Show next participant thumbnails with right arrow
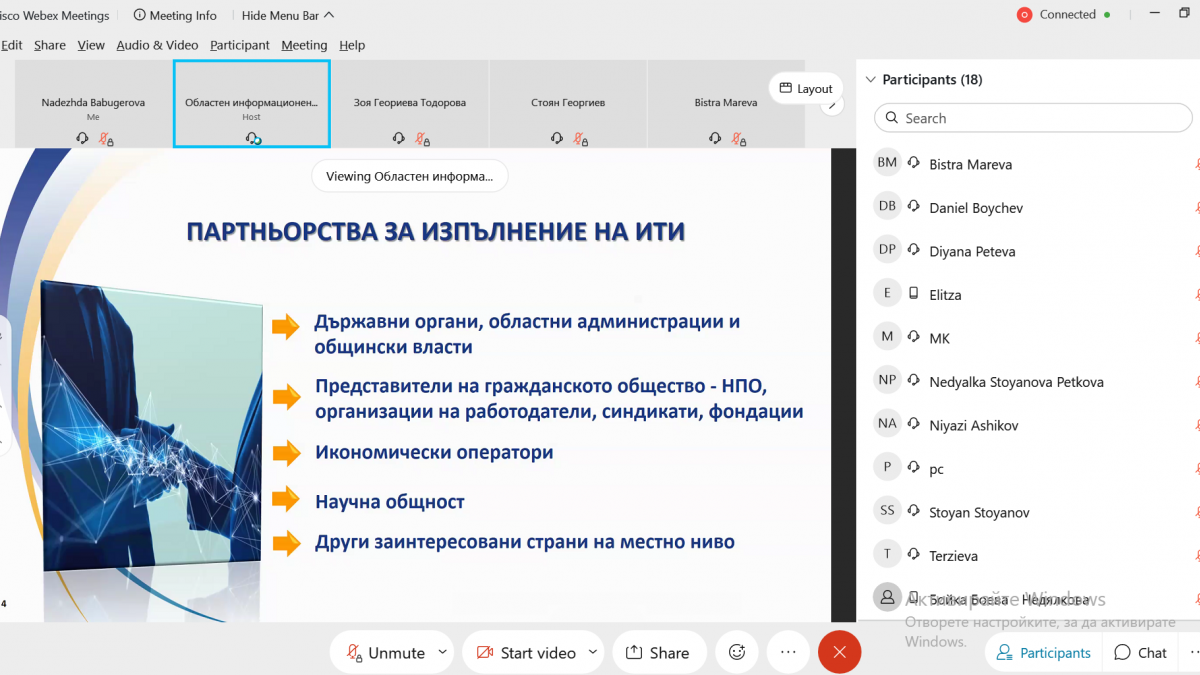 [832, 104]
